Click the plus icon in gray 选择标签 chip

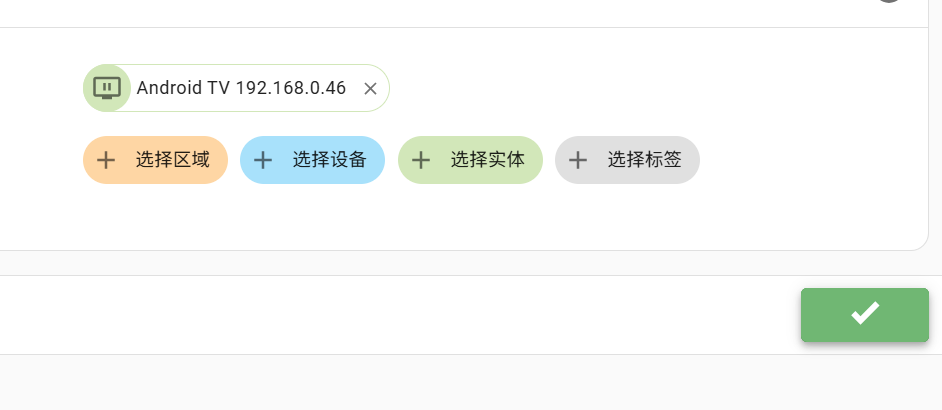point(577,160)
